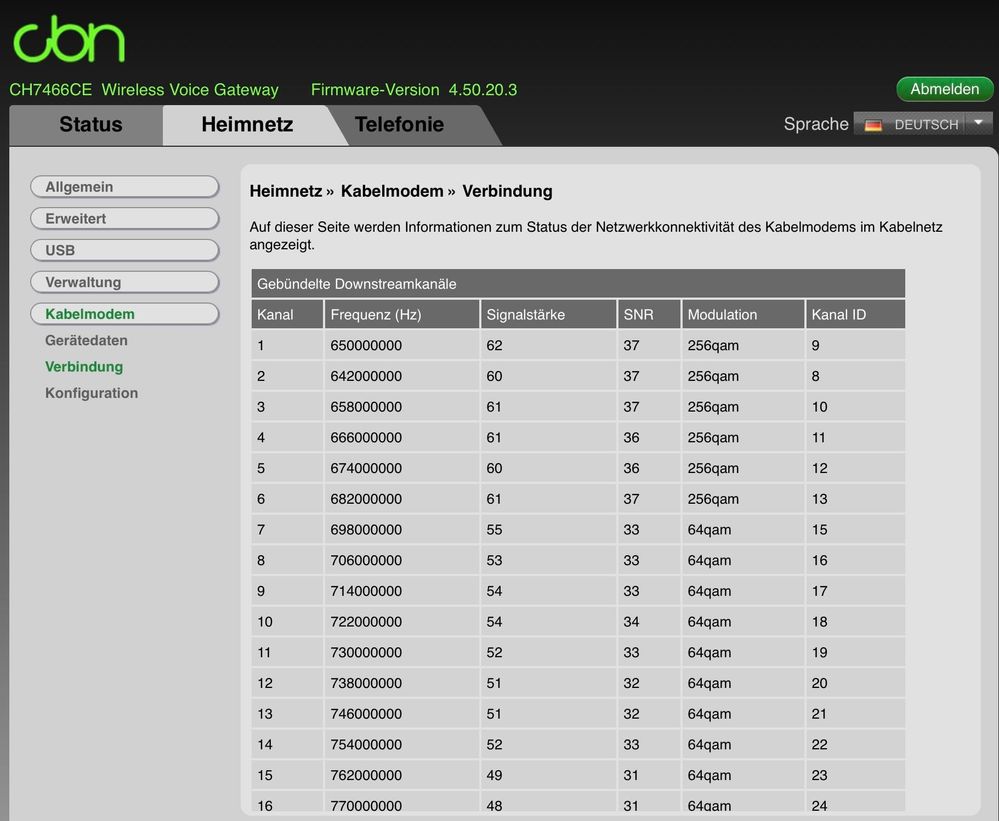Select the Kabelmodem sidebar section

[x=125, y=314]
